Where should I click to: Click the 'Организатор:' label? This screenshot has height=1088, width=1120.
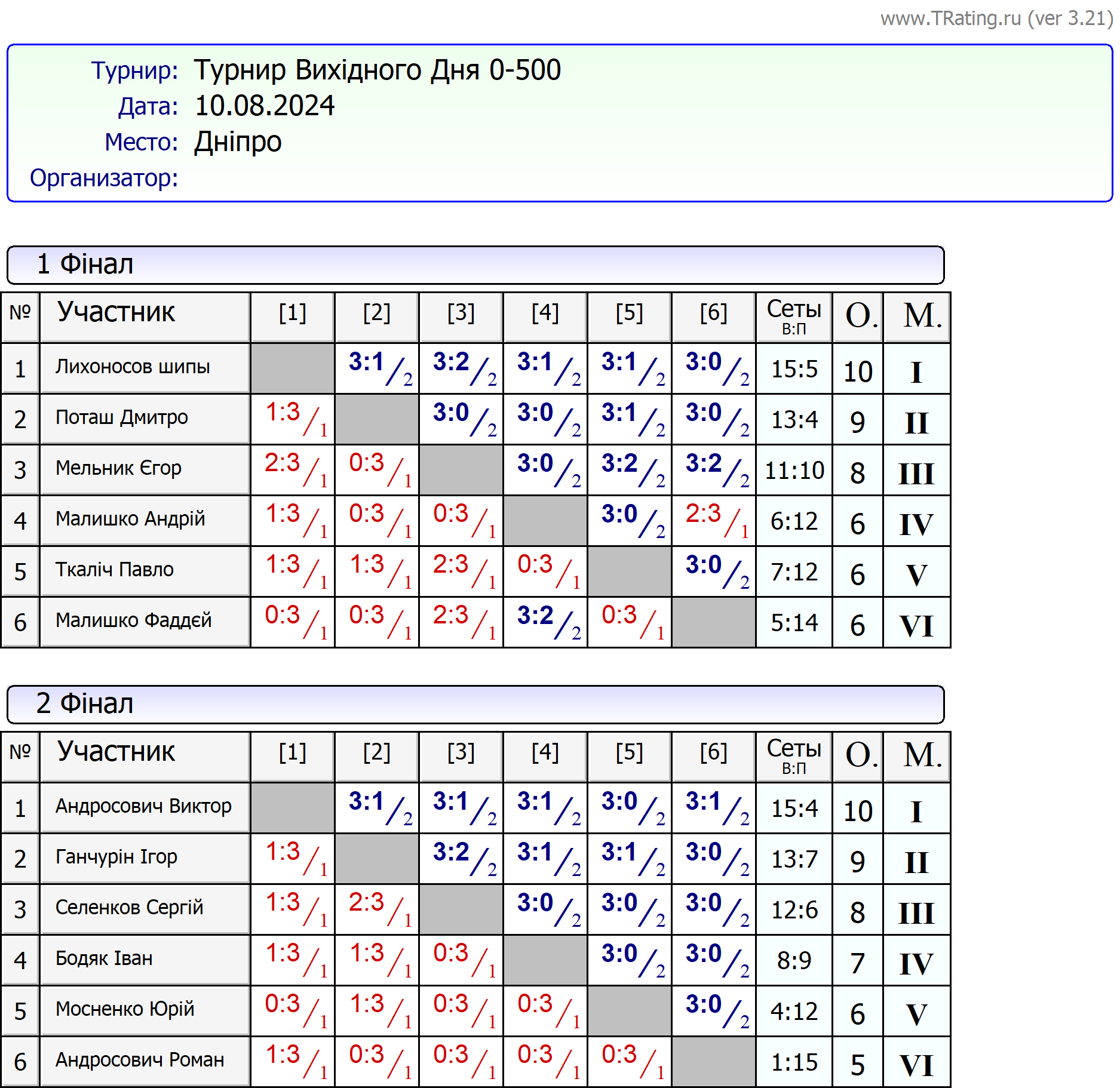click(104, 178)
